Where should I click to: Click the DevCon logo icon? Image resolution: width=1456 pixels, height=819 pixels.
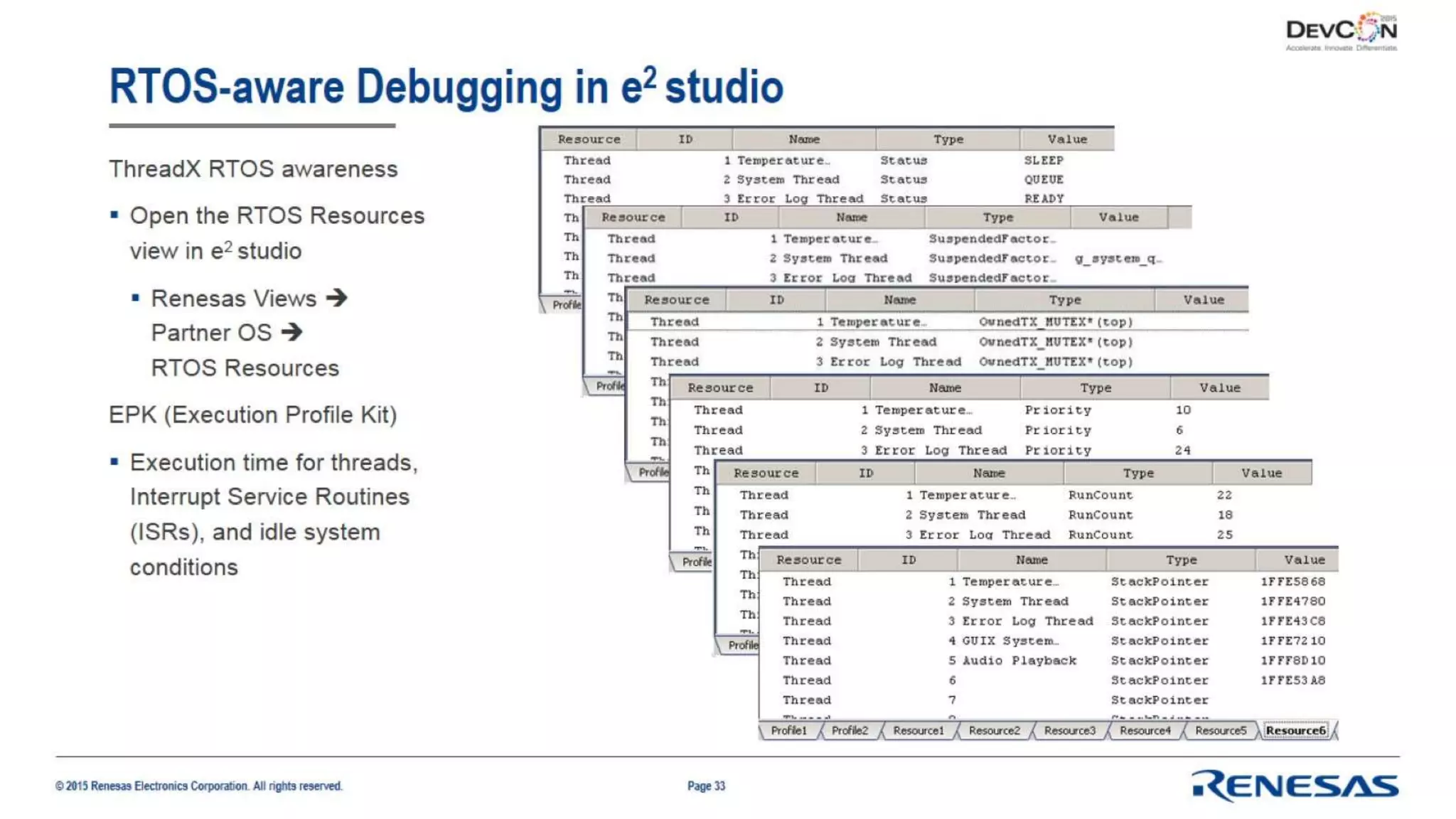1341,31
